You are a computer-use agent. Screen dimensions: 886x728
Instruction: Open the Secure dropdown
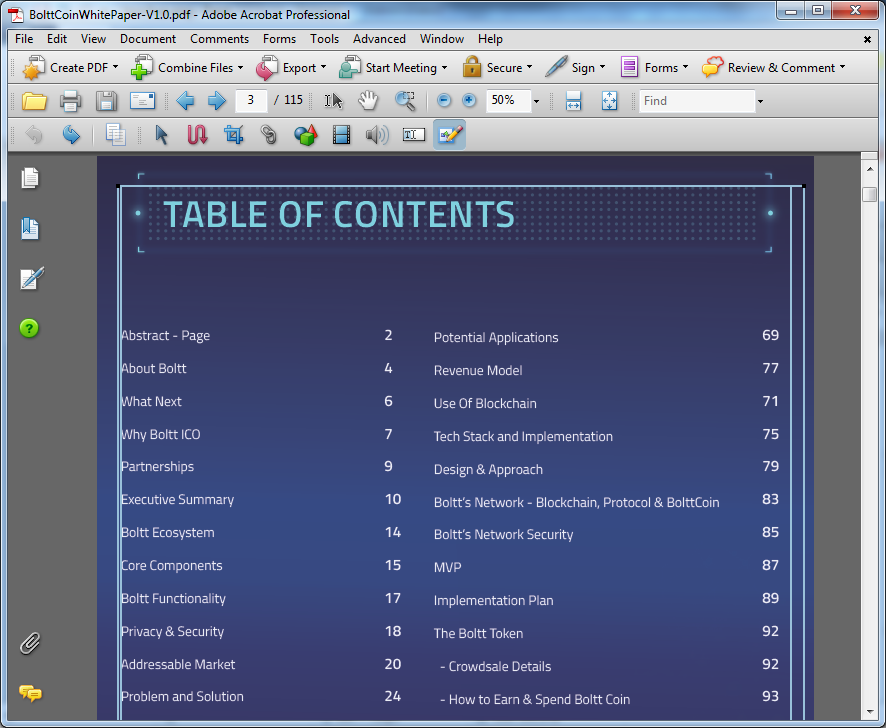coord(497,68)
